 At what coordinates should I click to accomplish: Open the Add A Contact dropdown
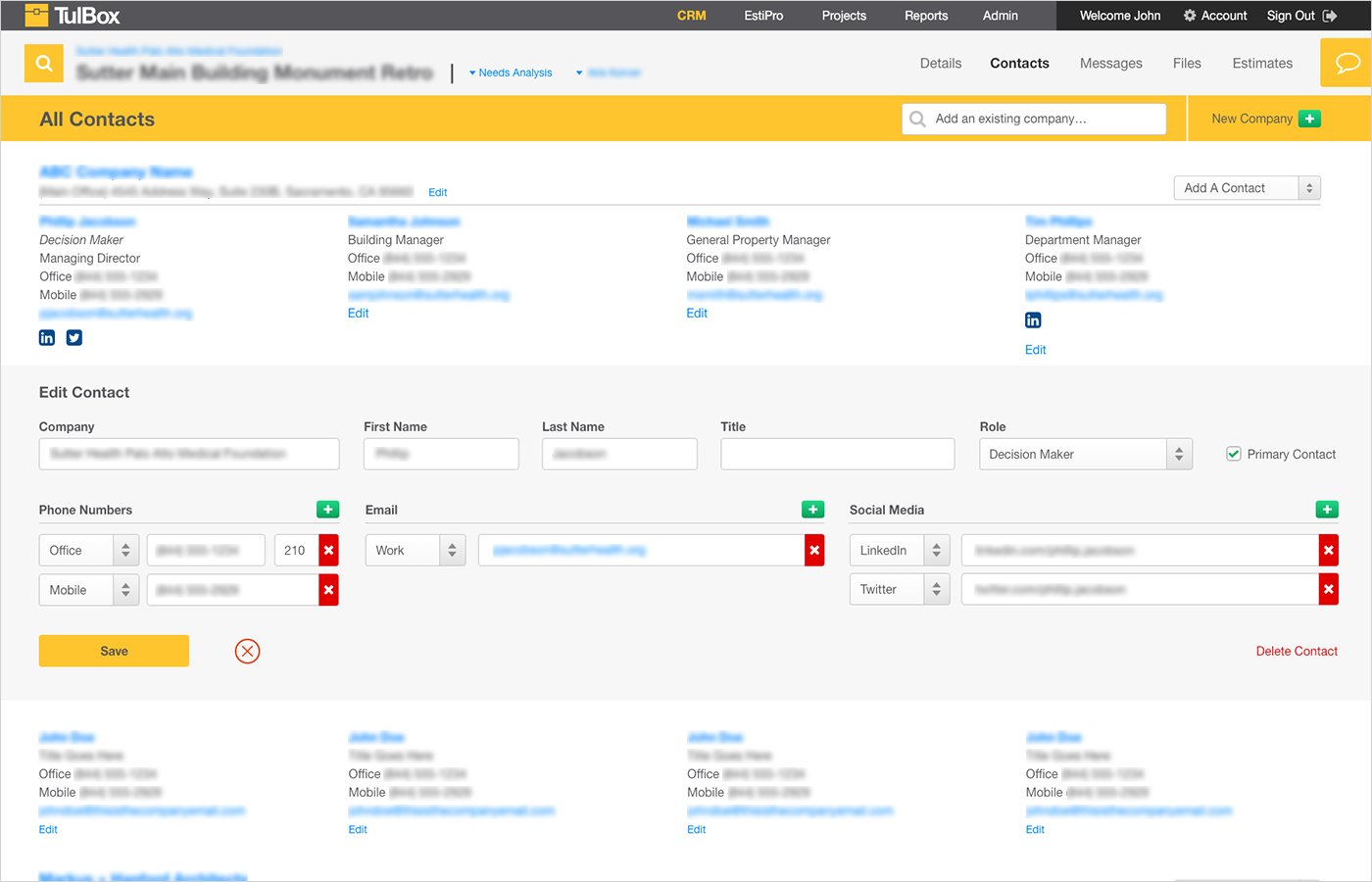1248,188
